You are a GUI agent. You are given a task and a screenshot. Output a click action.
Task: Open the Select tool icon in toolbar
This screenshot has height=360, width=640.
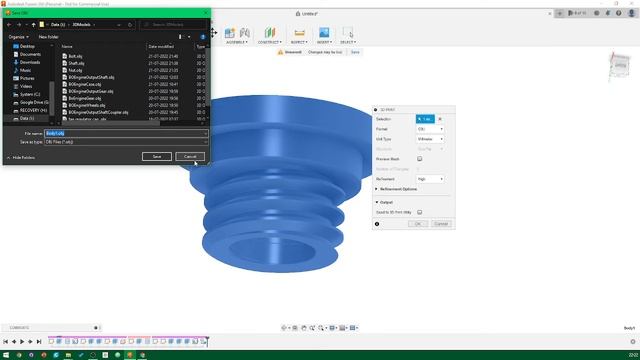coord(348,33)
